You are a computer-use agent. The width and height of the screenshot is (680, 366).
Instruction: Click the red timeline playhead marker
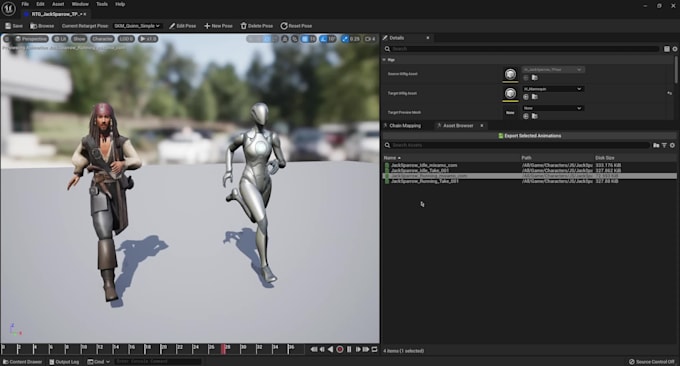click(x=224, y=349)
